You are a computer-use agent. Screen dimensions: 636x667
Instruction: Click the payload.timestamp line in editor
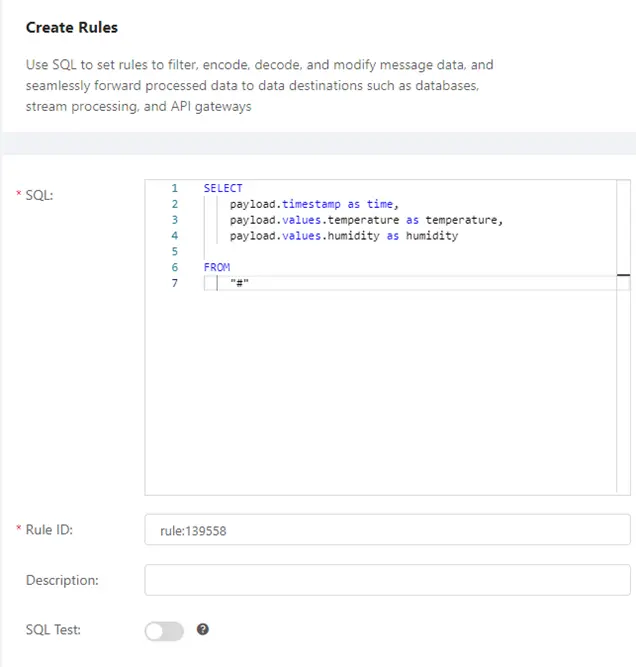(x=312, y=204)
